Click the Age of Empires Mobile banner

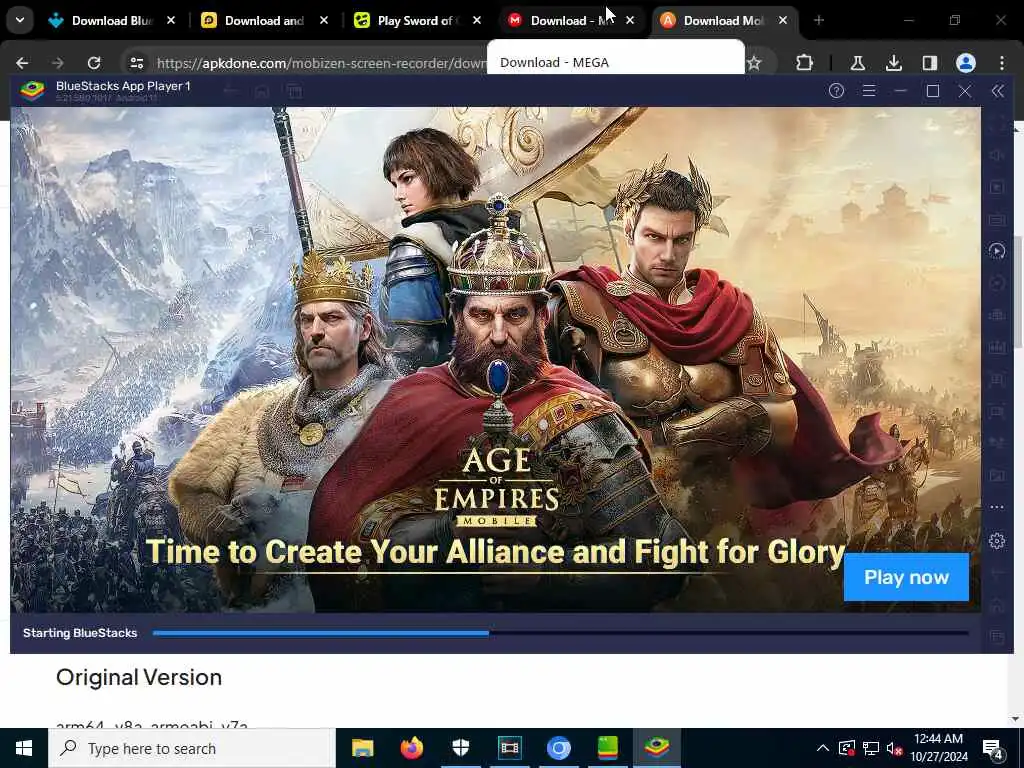click(x=495, y=359)
